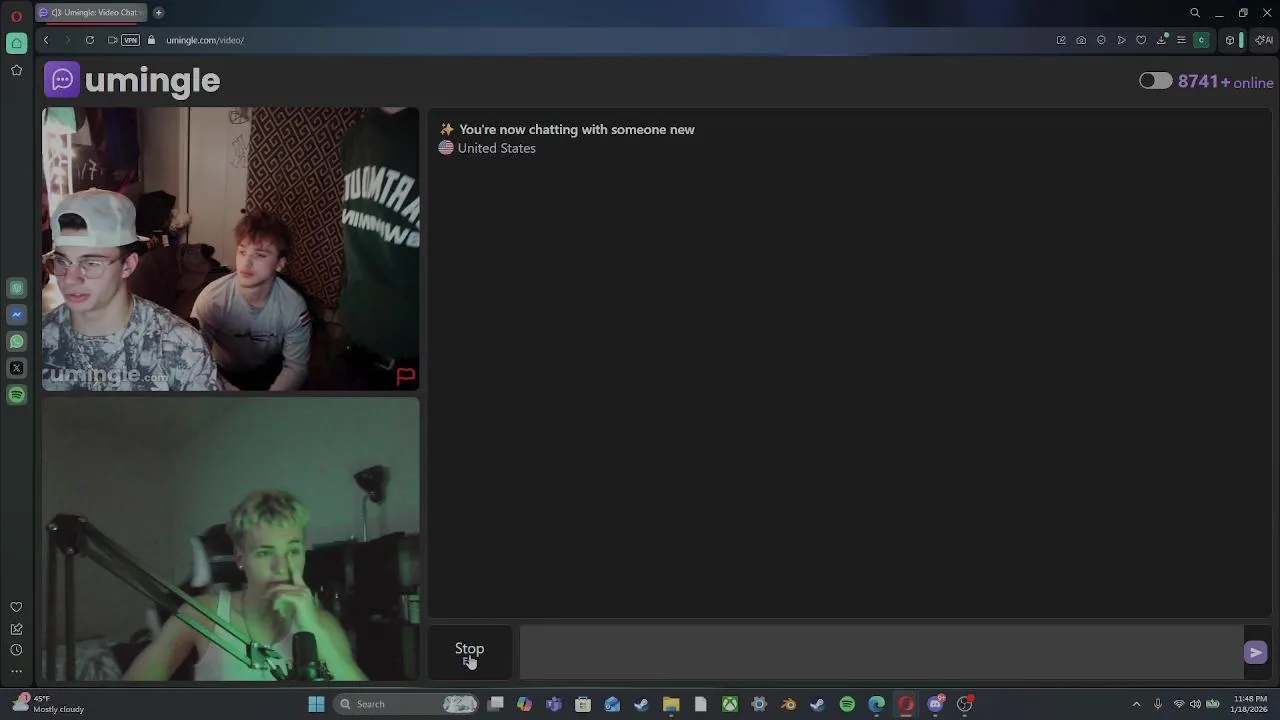Click the taskbar Search box
1280x720 pixels.
pyautogui.click(x=407, y=704)
